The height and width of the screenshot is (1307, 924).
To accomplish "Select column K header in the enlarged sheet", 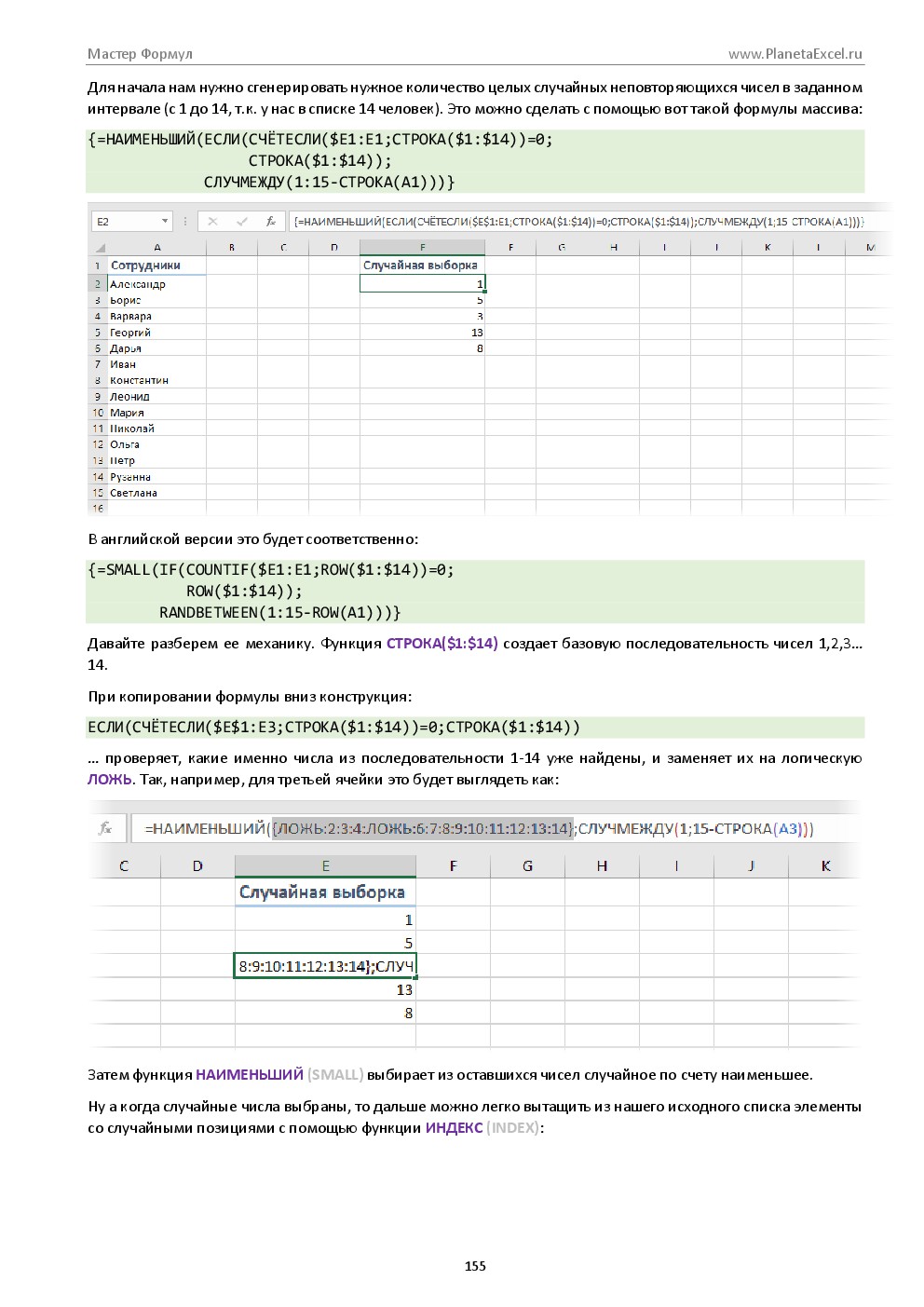I will (x=825, y=866).
